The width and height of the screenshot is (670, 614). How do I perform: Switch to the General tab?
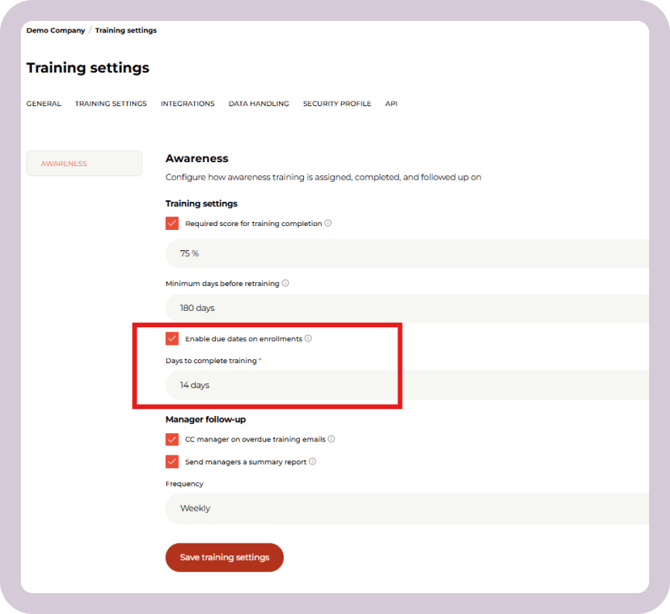tap(43, 104)
